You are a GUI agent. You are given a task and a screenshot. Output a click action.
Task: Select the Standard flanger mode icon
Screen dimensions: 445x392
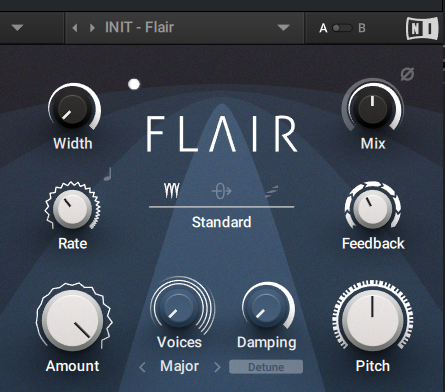click(x=172, y=191)
